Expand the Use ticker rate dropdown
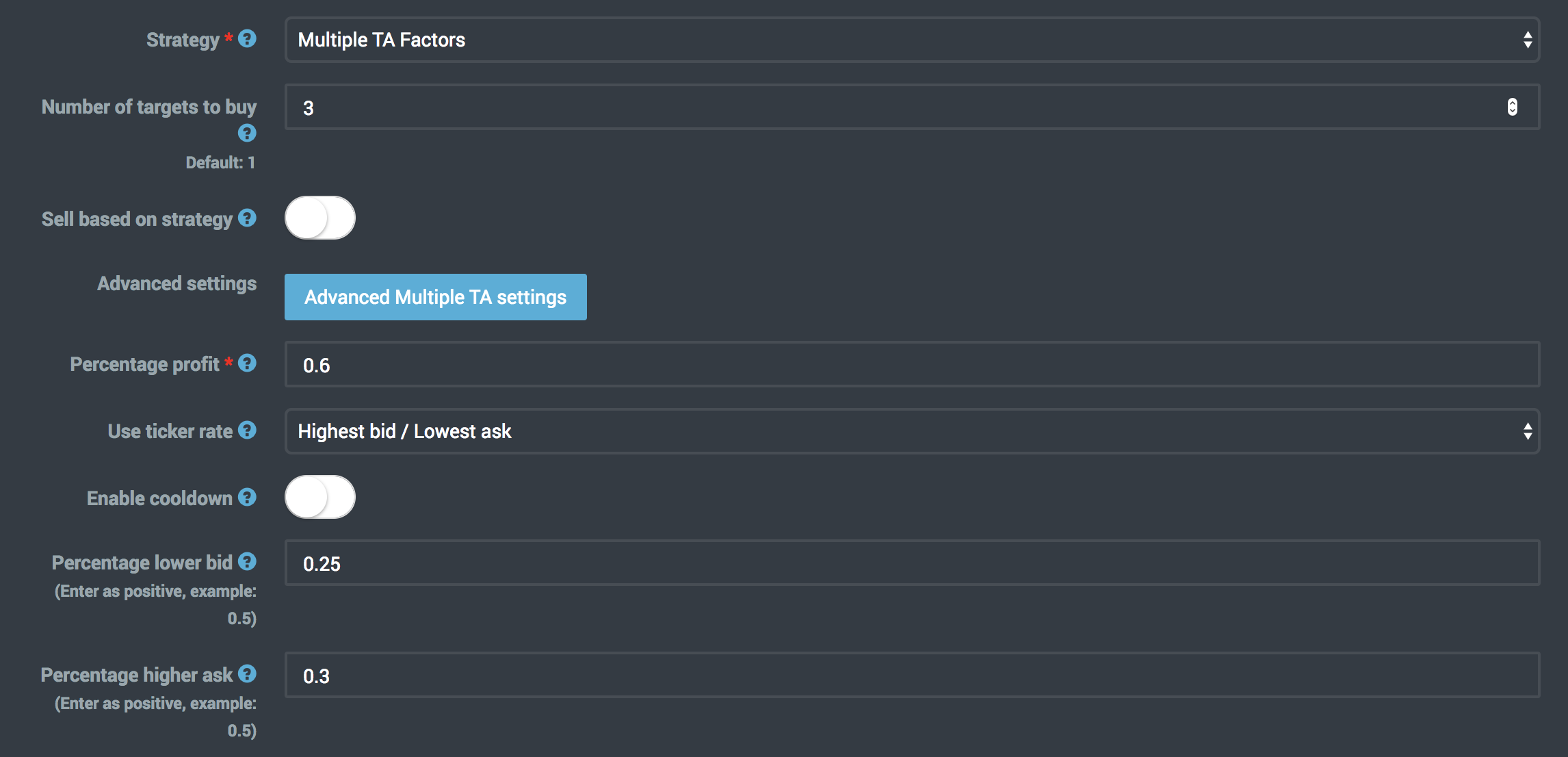Screen dimensions: 1568x757 (911, 431)
